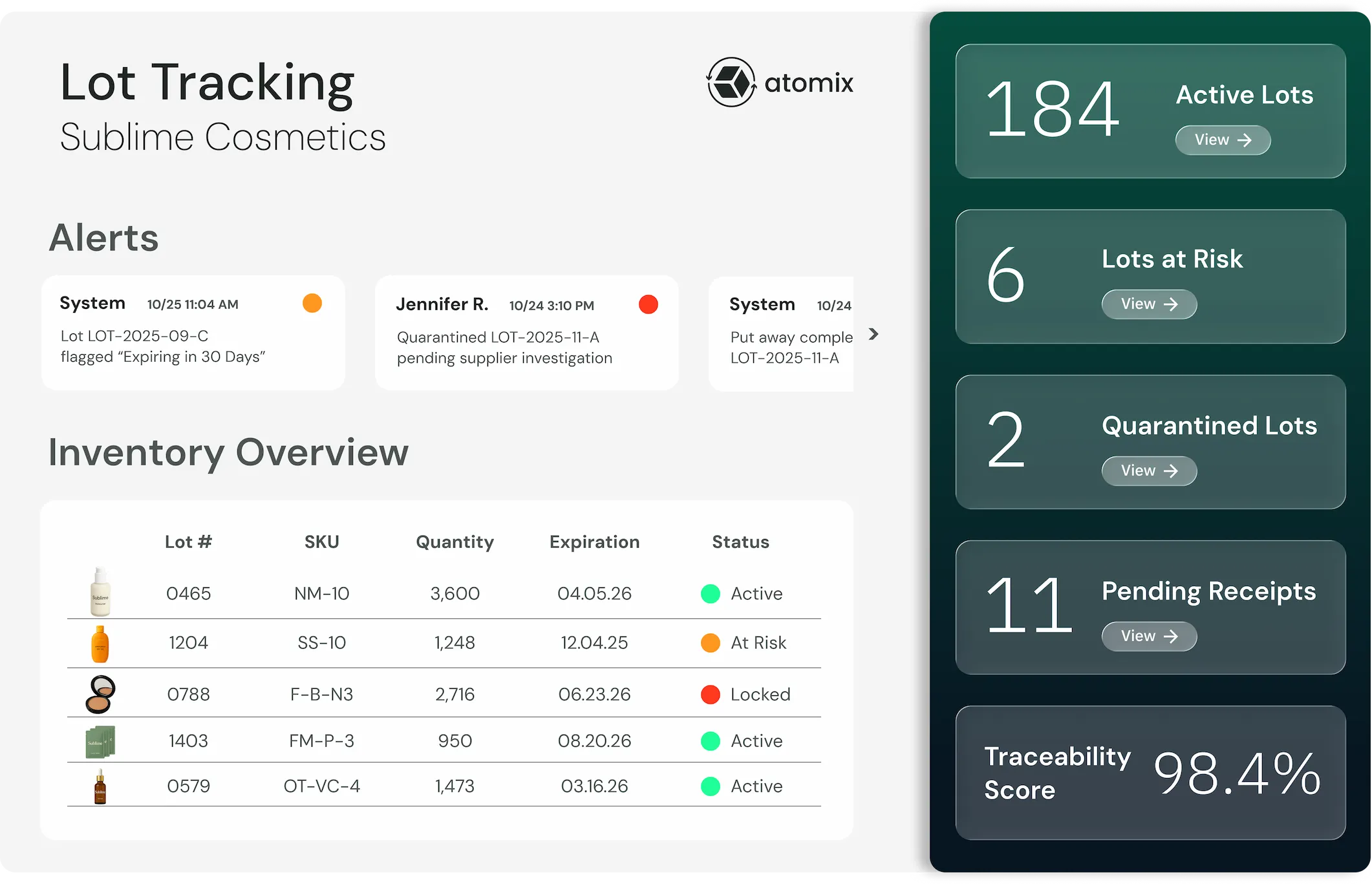Click the orange At Risk status indicator
This screenshot has height=884, width=1372.
tap(711, 643)
